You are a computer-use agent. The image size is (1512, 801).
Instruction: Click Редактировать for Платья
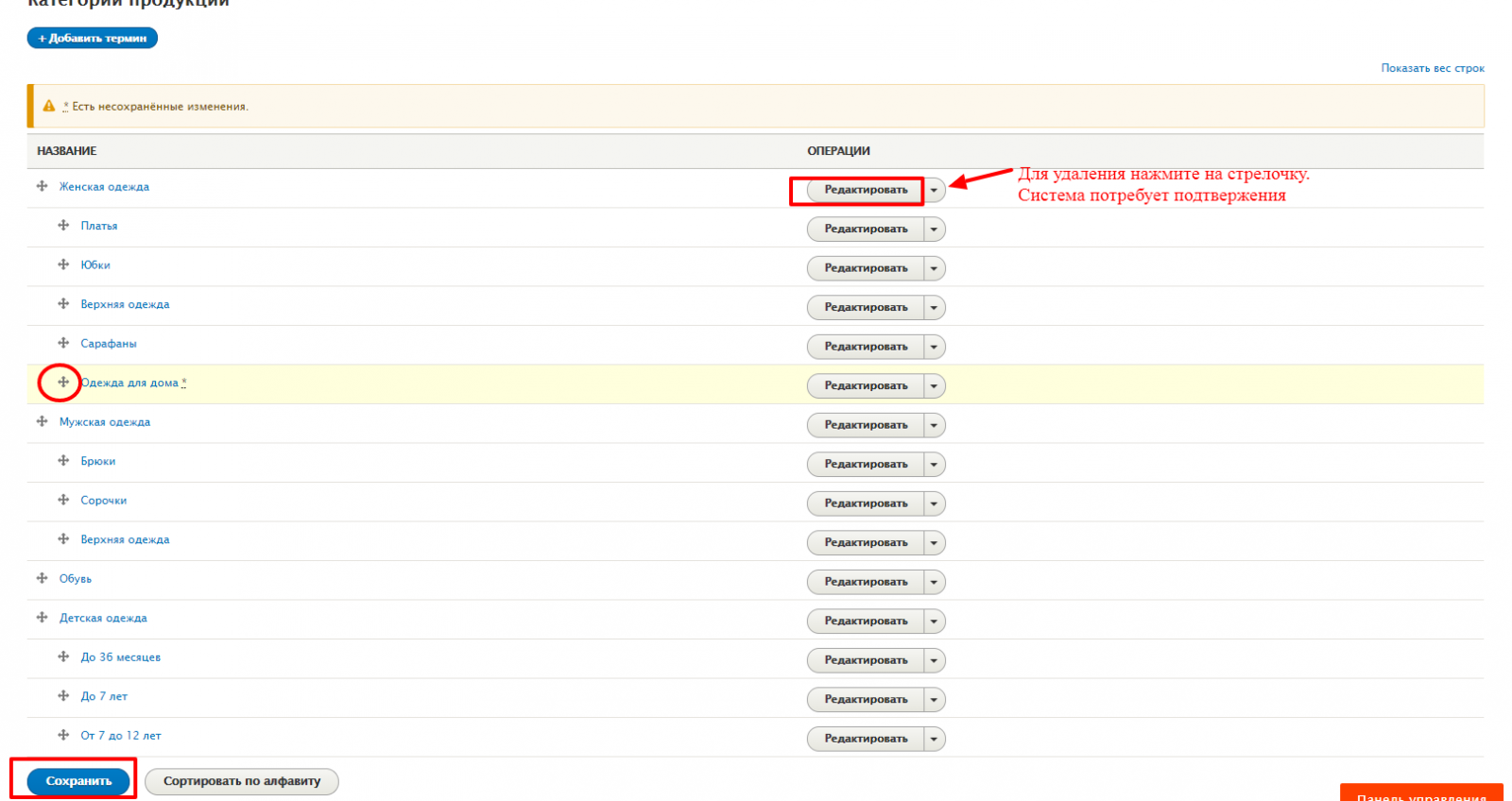point(866,230)
